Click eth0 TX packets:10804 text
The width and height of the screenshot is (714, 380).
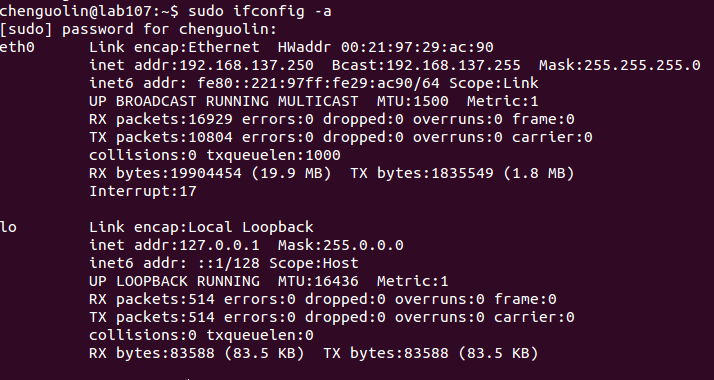pyautogui.click(x=161, y=137)
